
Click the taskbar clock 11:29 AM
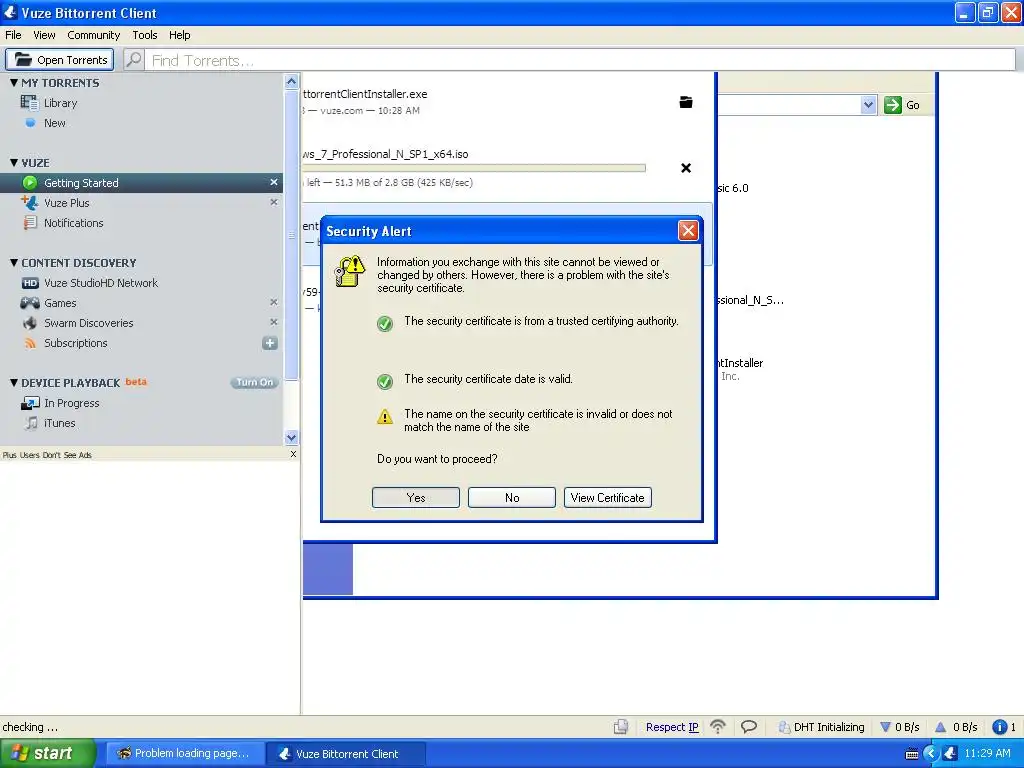987,753
